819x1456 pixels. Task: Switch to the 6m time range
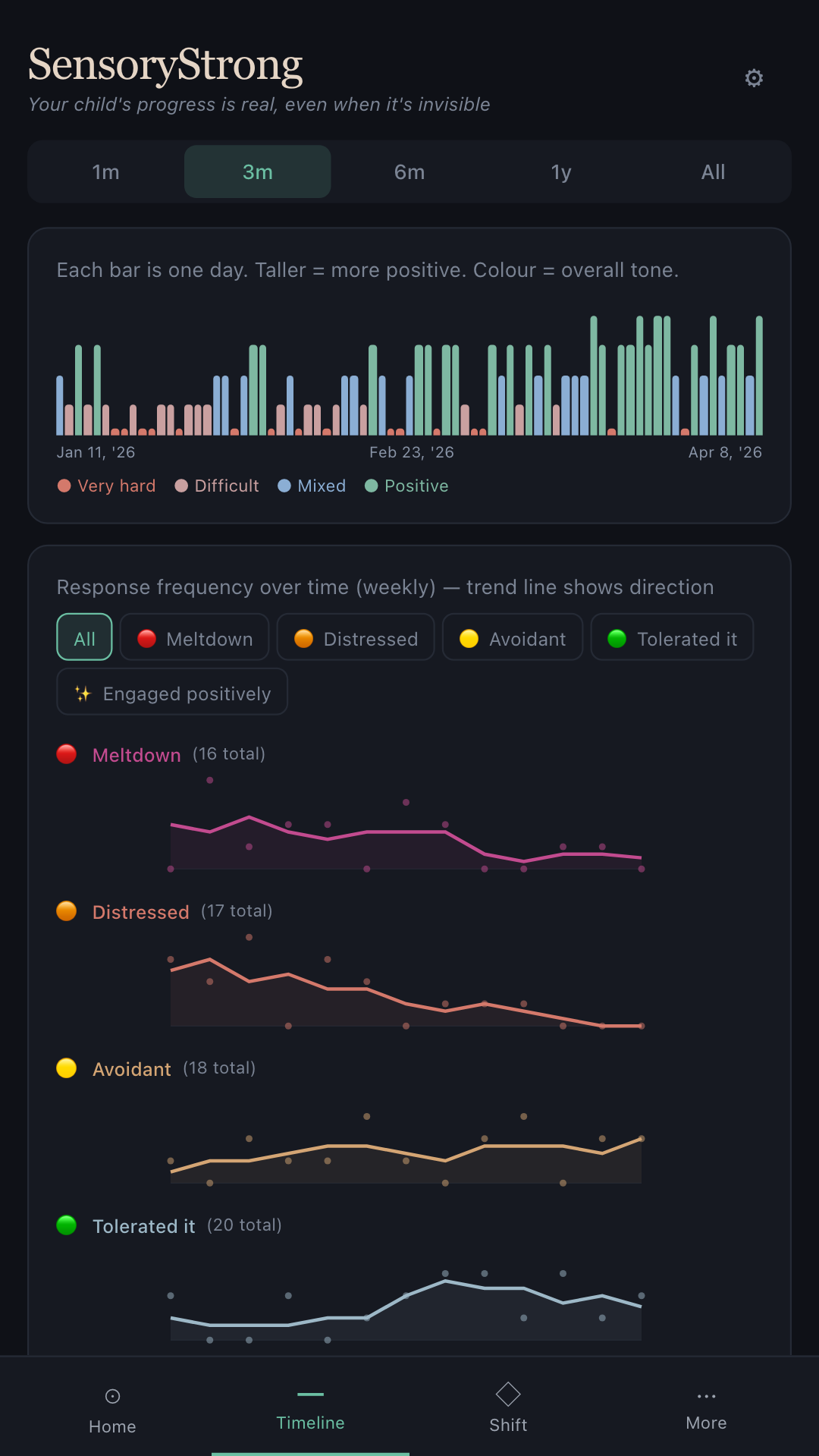point(409,172)
